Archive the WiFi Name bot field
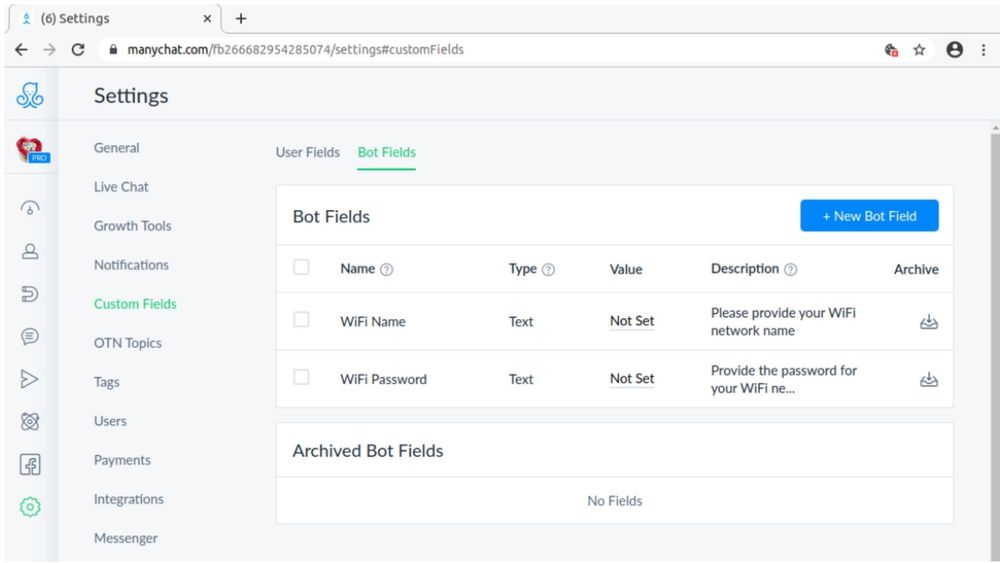The width and height of the screenshot is (1000, 563). [x=929, y=322]
